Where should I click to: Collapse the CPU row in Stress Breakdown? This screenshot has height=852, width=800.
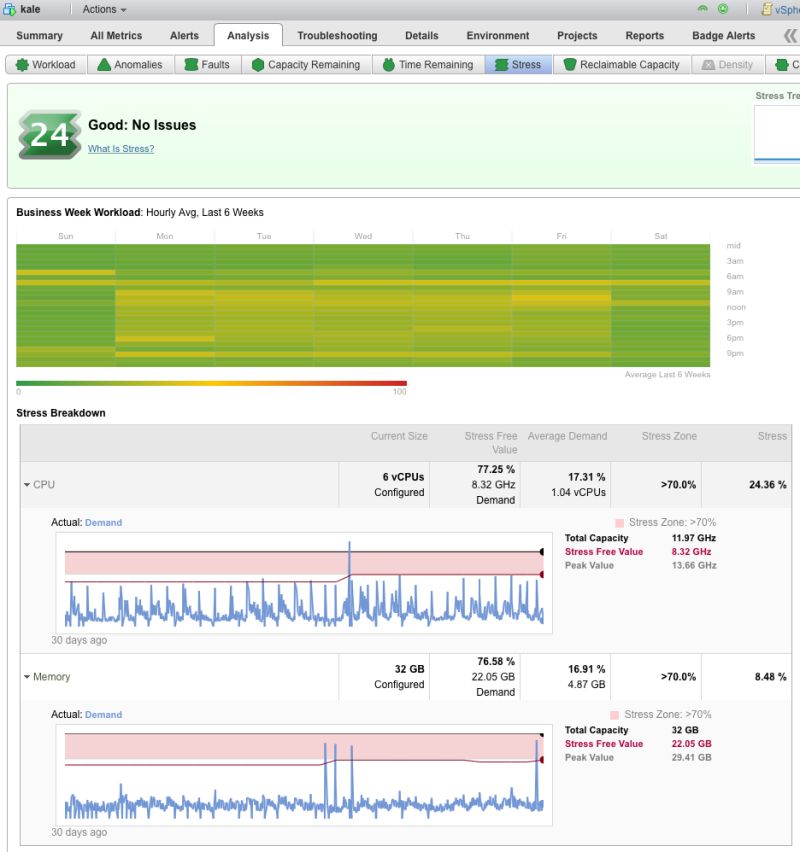click(x=26, y=484)
